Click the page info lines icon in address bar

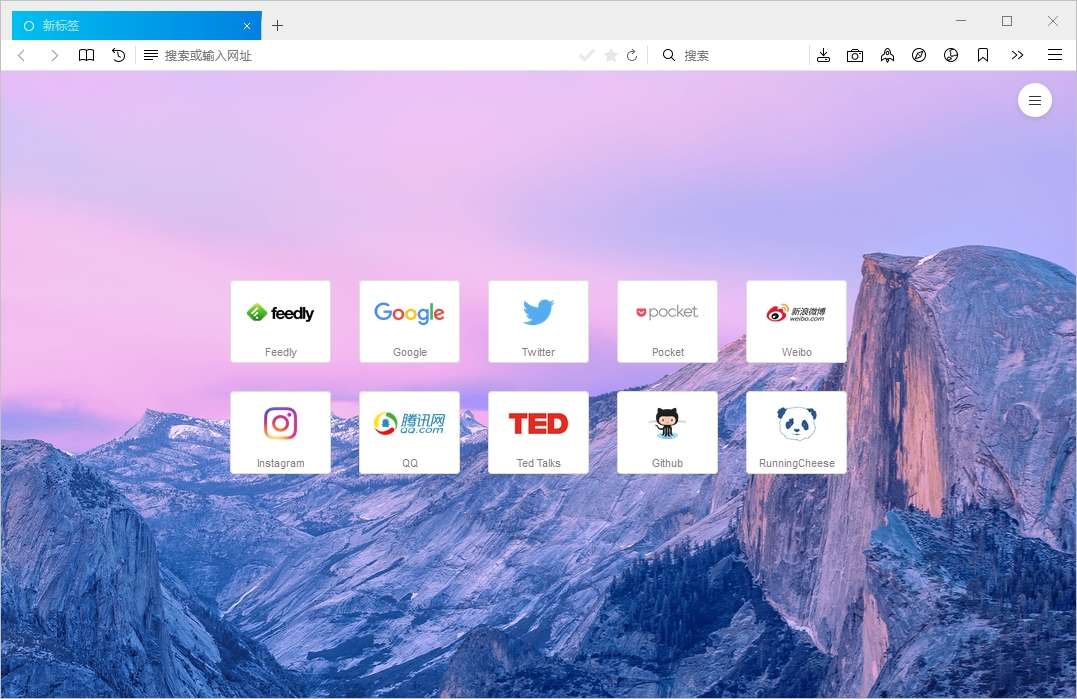coord(150,55)
